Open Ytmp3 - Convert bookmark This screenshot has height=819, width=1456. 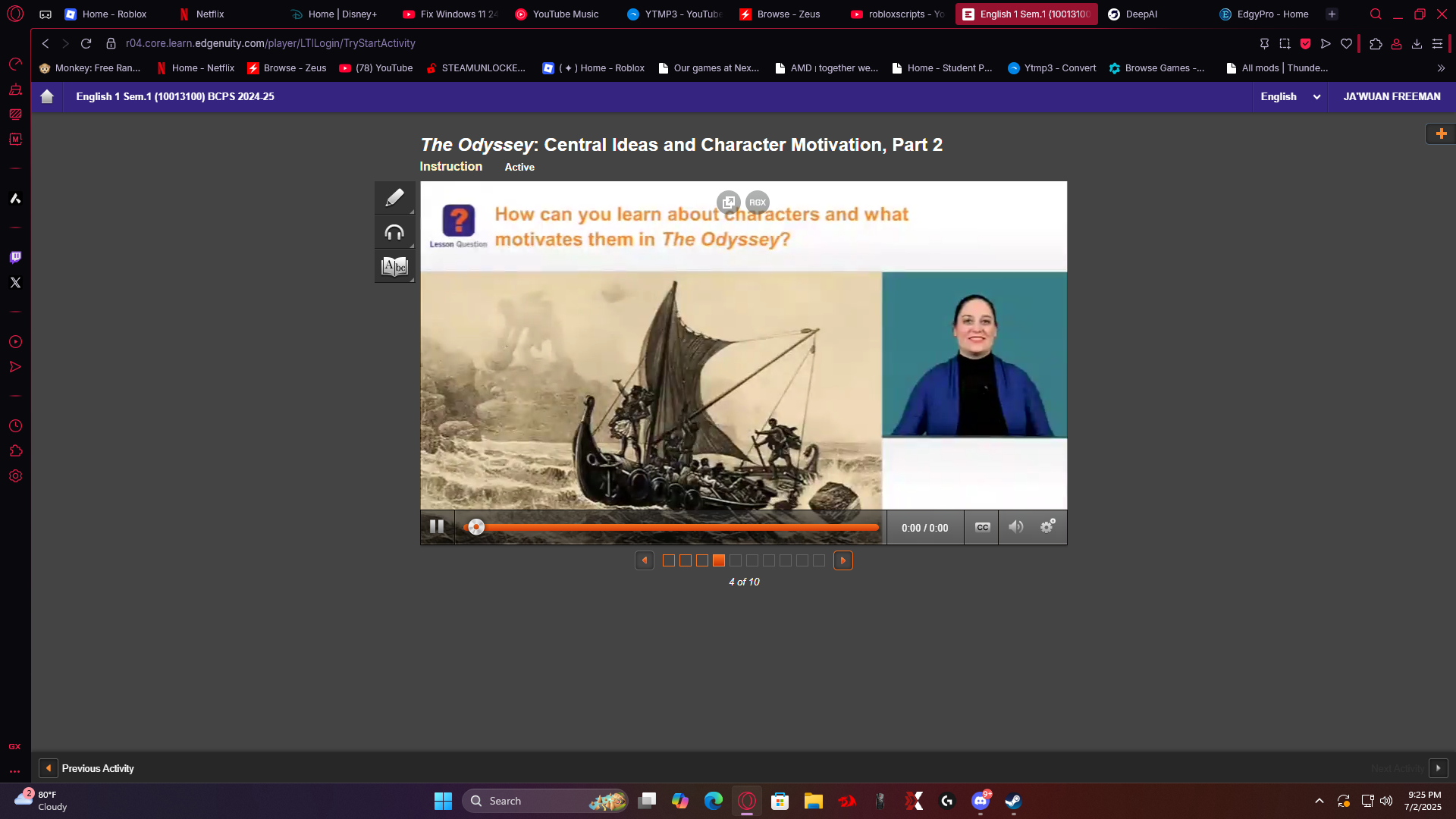click(1052, 68)
